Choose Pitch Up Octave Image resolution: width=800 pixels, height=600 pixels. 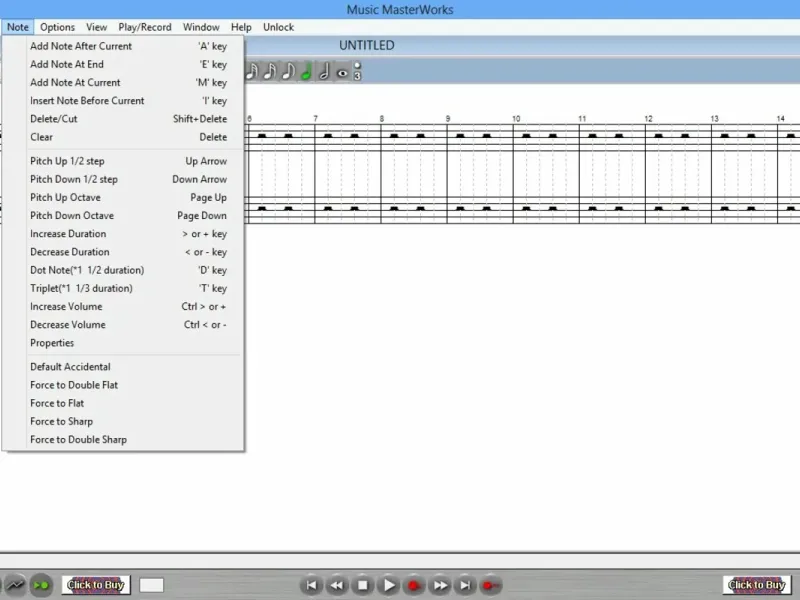point(123,197)
